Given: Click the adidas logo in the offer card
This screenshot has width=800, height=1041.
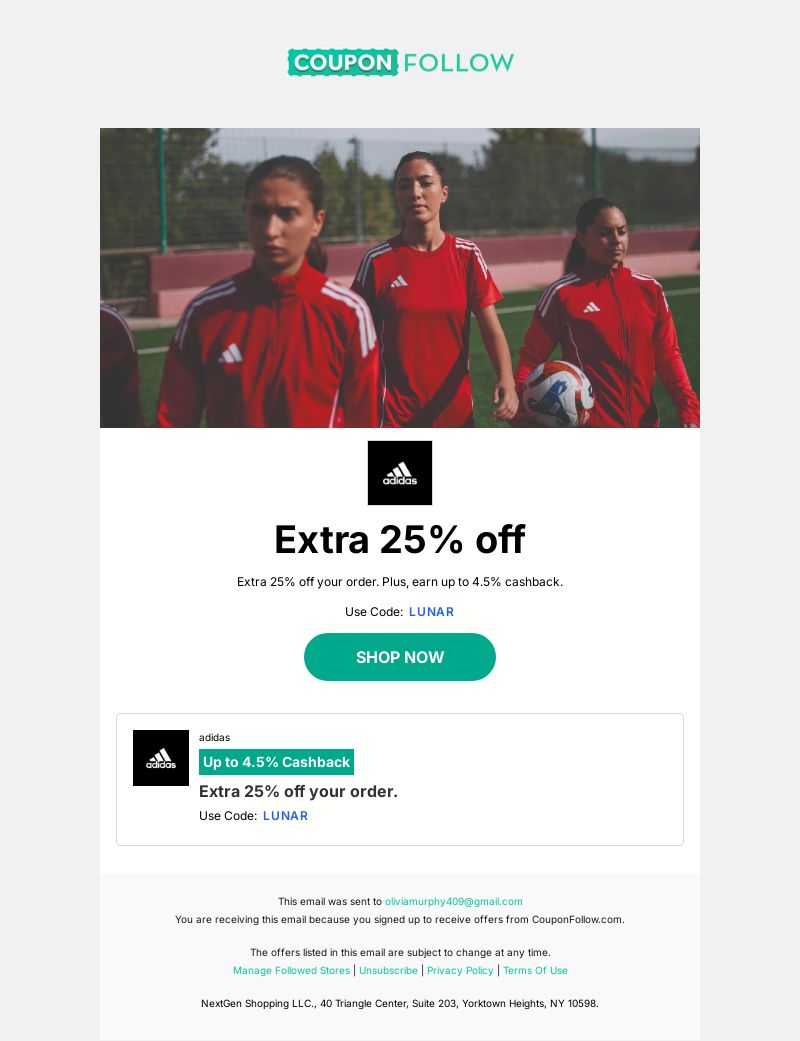Looking at the screenshot, I should tap(161, 758).
